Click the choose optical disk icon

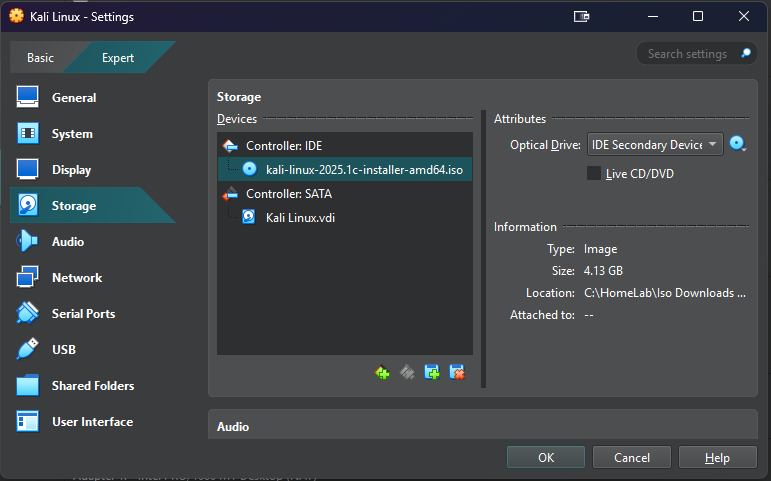click(738, 144)
